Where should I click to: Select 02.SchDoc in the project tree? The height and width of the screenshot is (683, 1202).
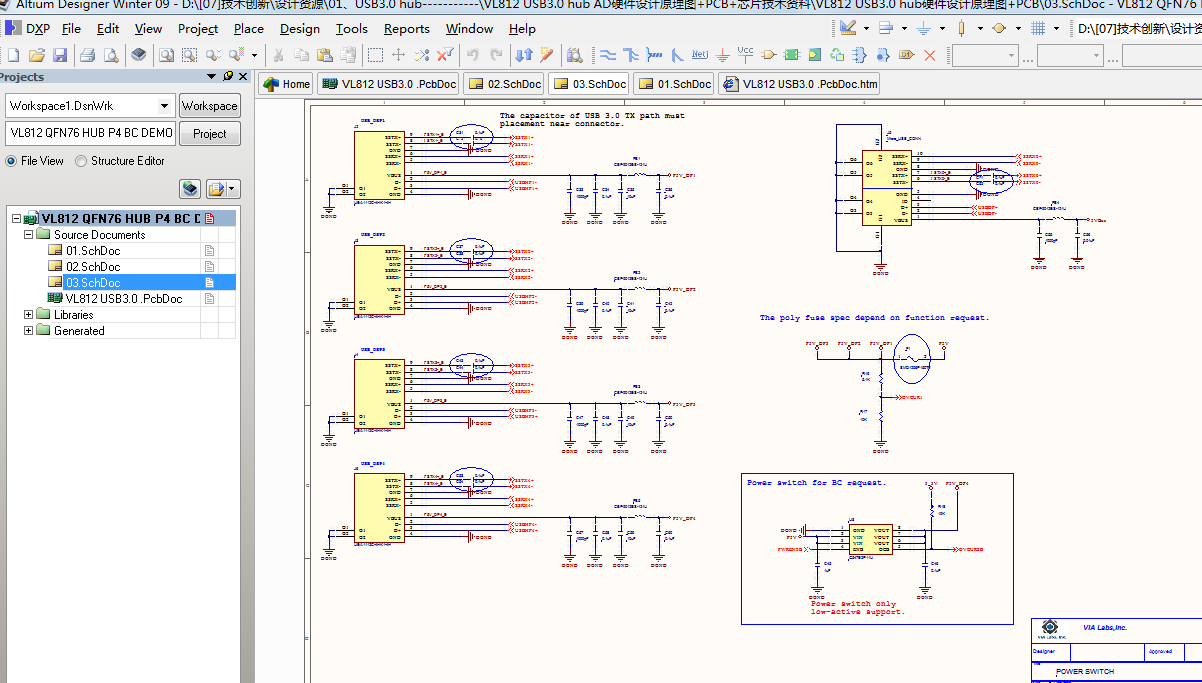point(93,266)
